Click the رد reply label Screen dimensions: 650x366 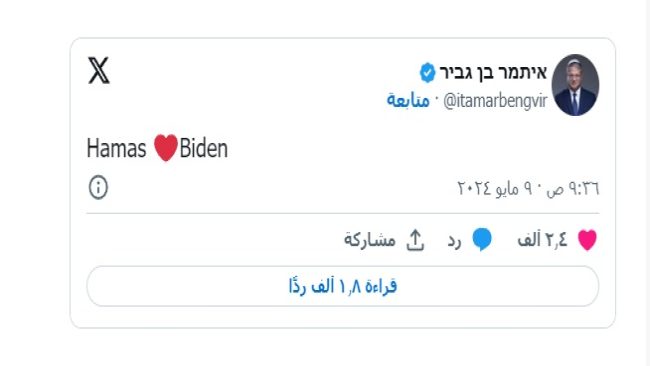454,241
